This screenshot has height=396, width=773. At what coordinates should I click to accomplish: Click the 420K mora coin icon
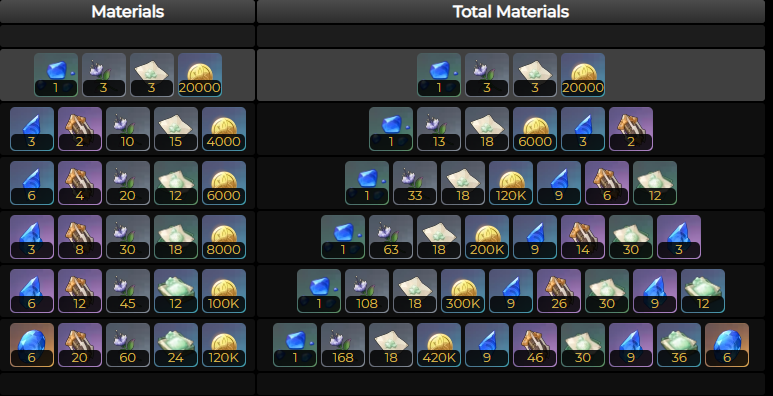(439, 345)
